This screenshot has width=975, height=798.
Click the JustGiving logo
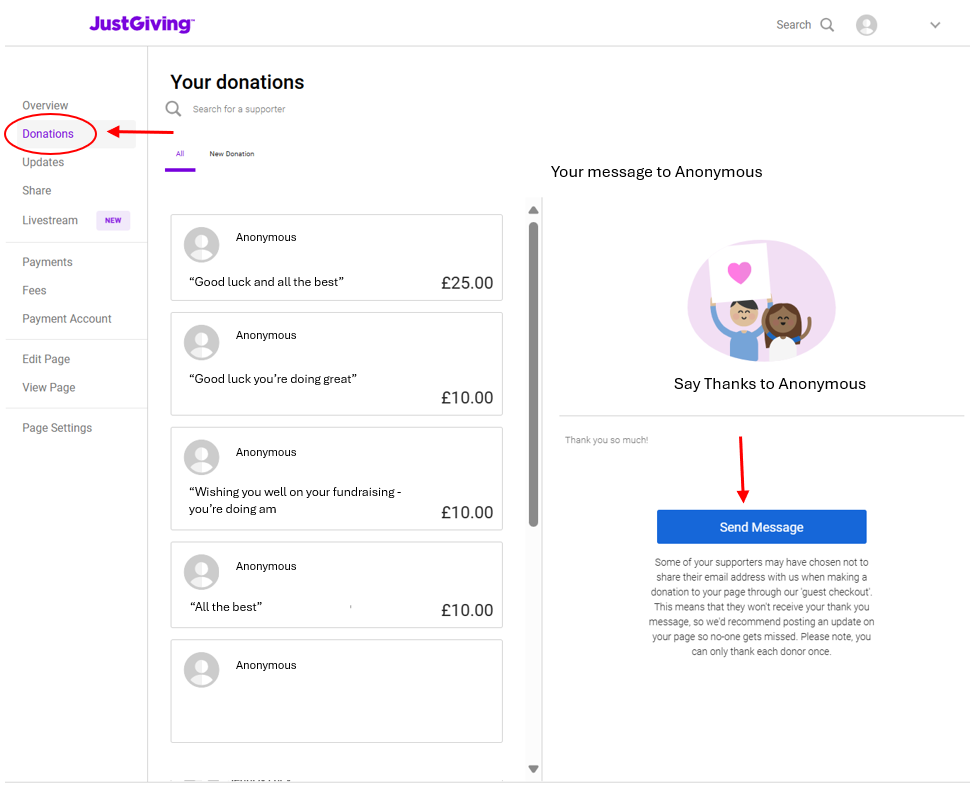point(142,24)
